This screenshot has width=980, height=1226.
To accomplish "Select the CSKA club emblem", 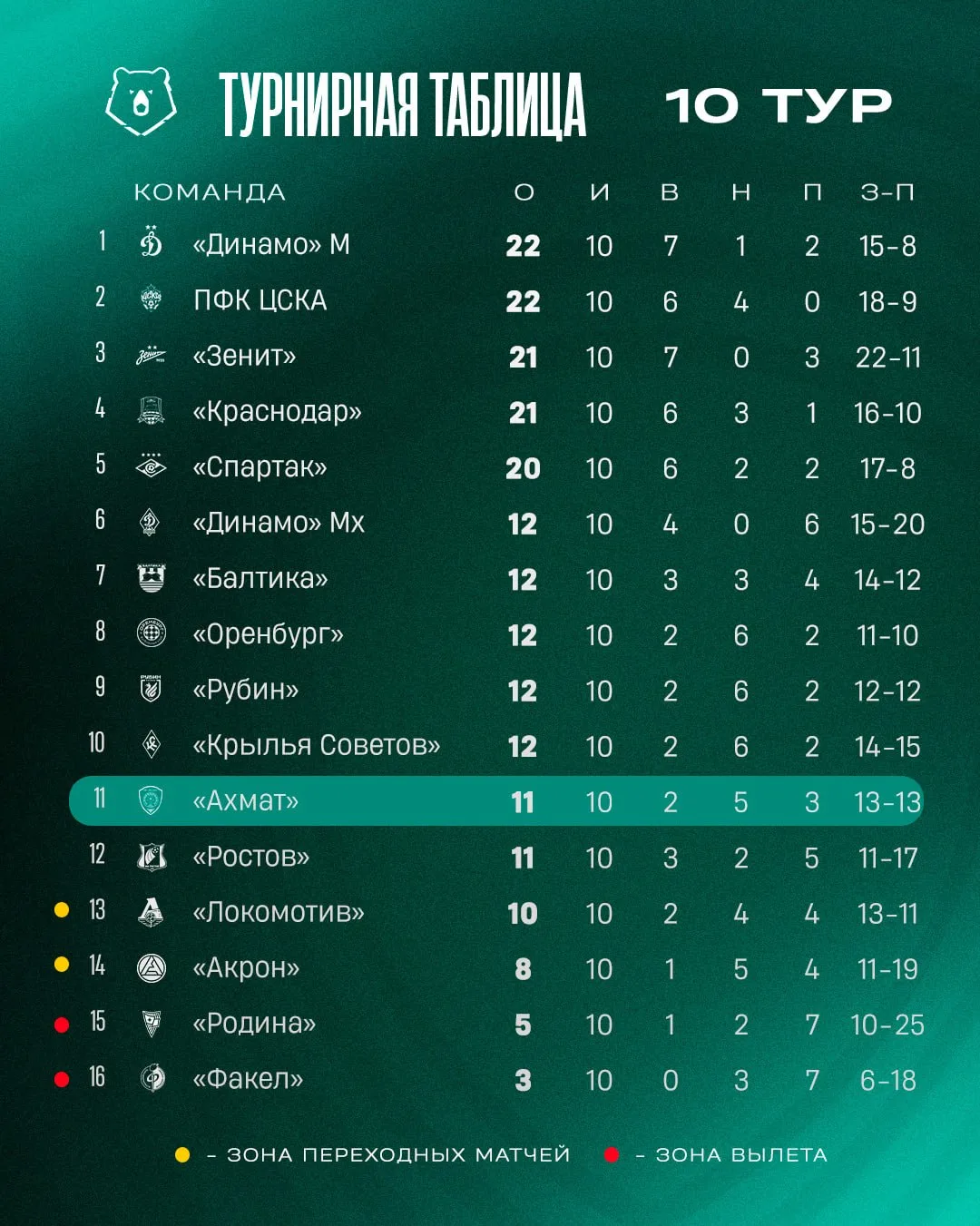I will [x=152, y=299].
